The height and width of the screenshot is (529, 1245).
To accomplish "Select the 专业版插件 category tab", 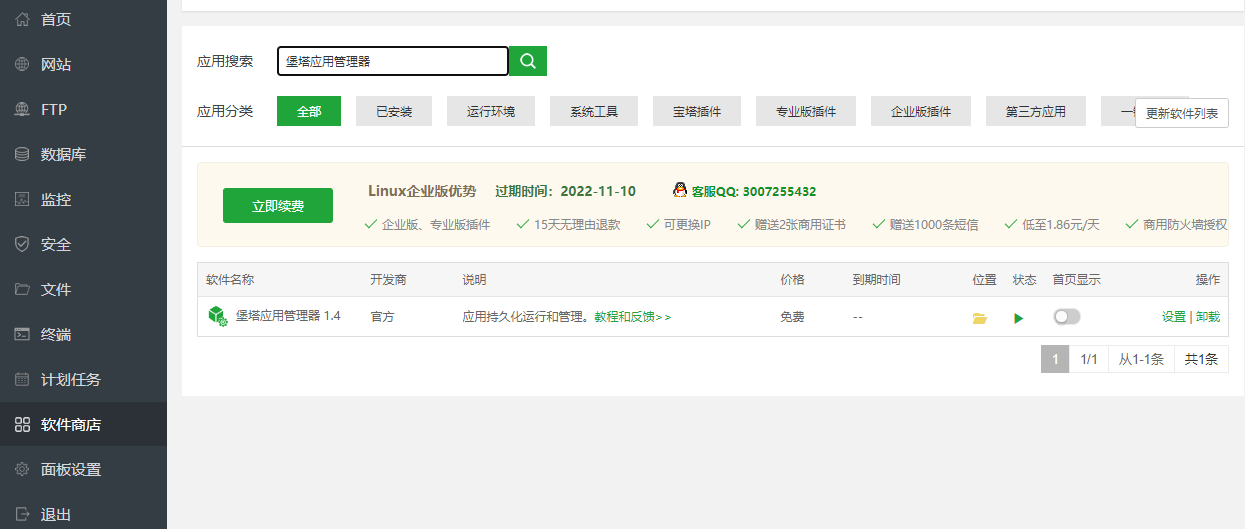I will pyautogui.click(x=806, y=111).
